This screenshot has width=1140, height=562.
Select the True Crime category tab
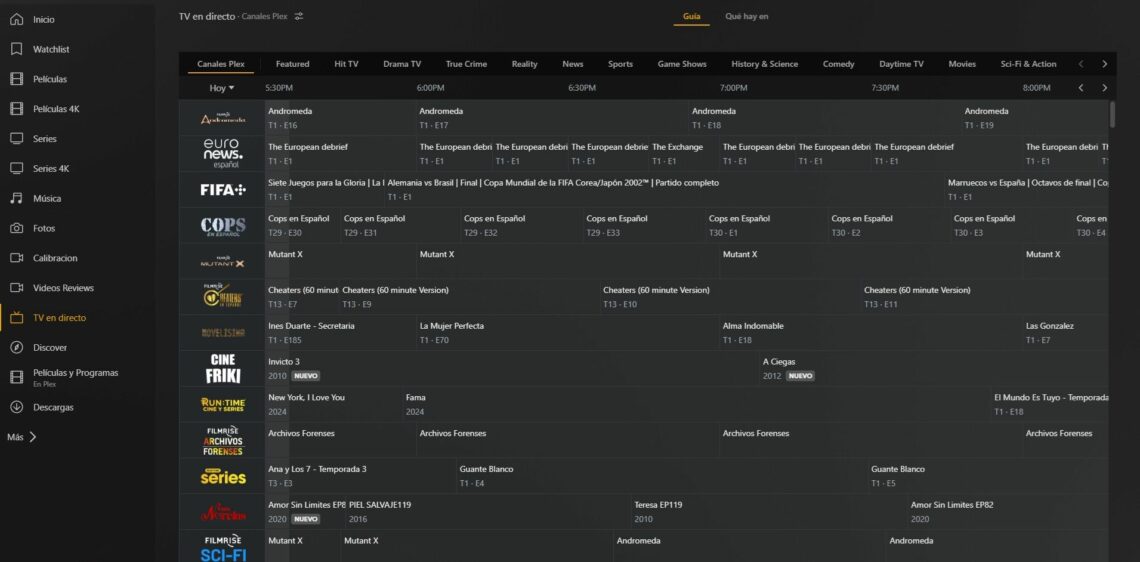[466, 64]
